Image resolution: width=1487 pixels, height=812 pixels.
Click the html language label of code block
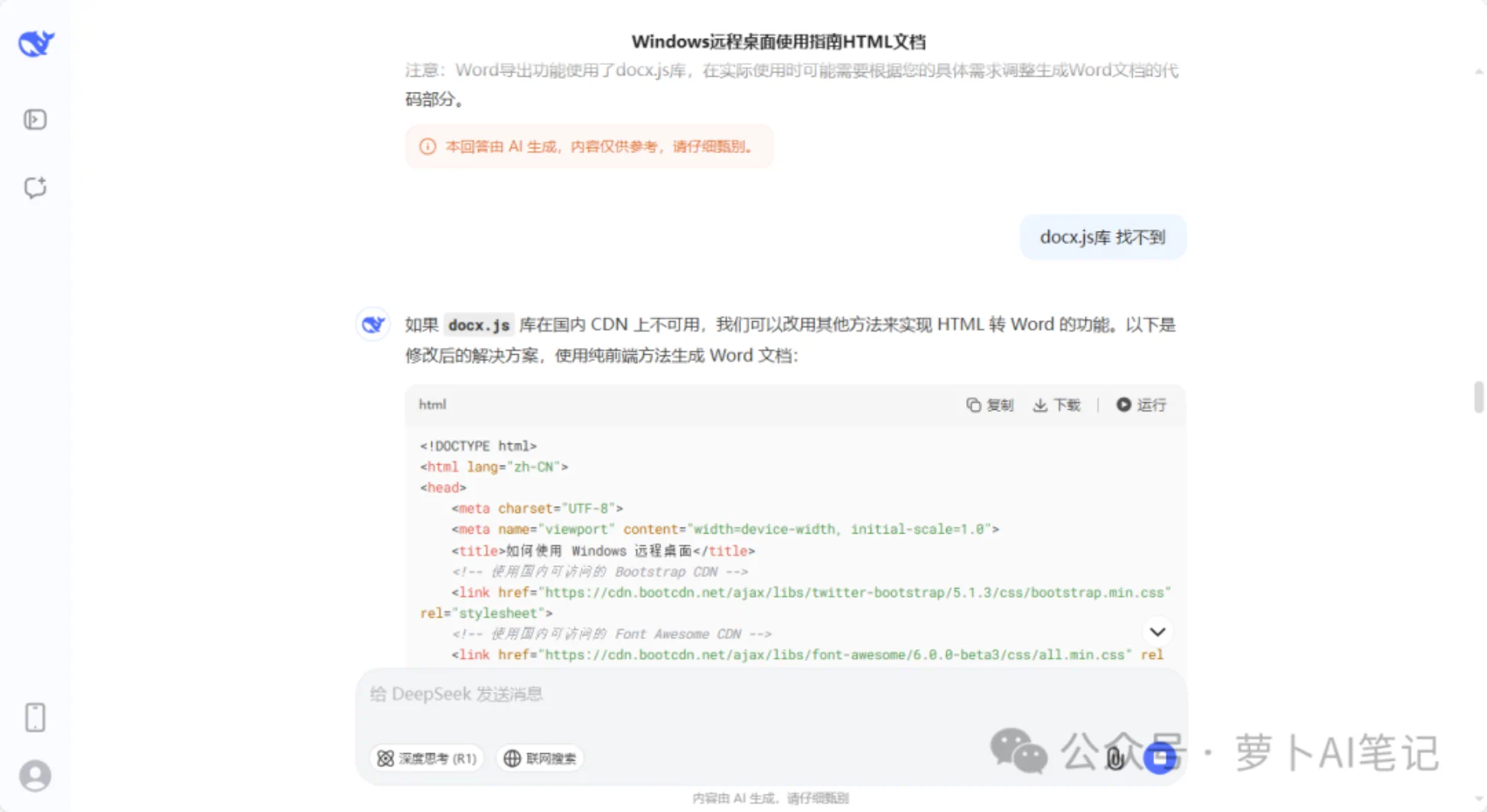coord(432,404)
